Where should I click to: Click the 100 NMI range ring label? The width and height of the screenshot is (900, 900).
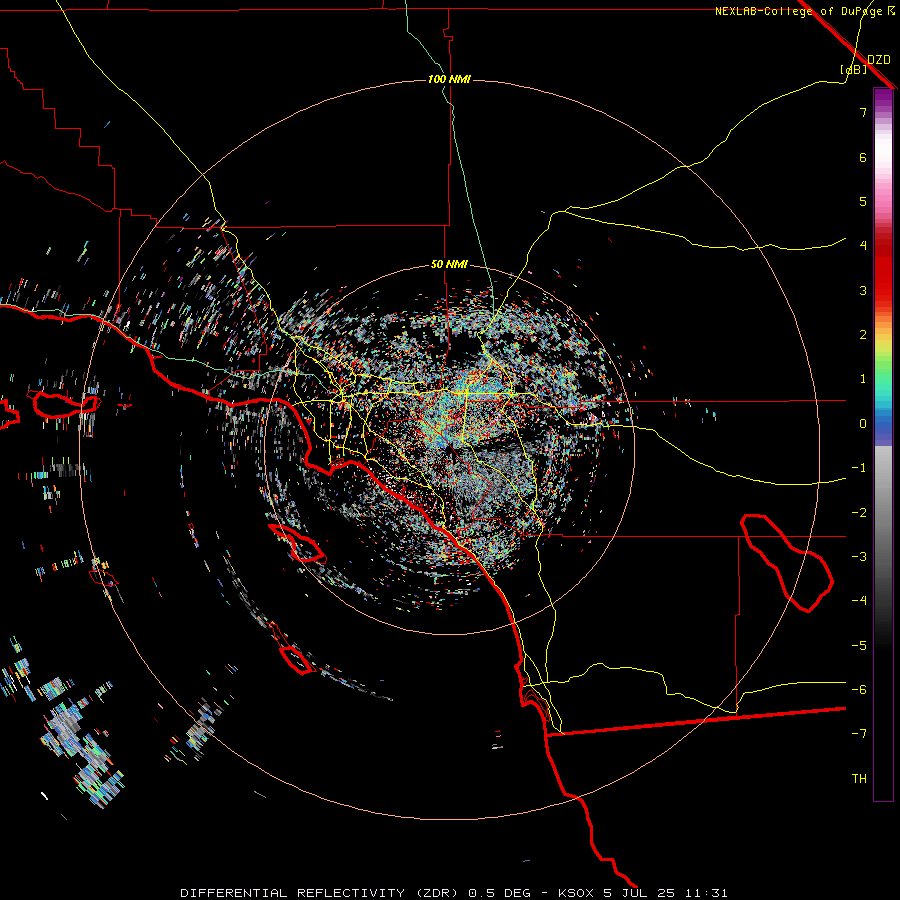pos(449,79)
